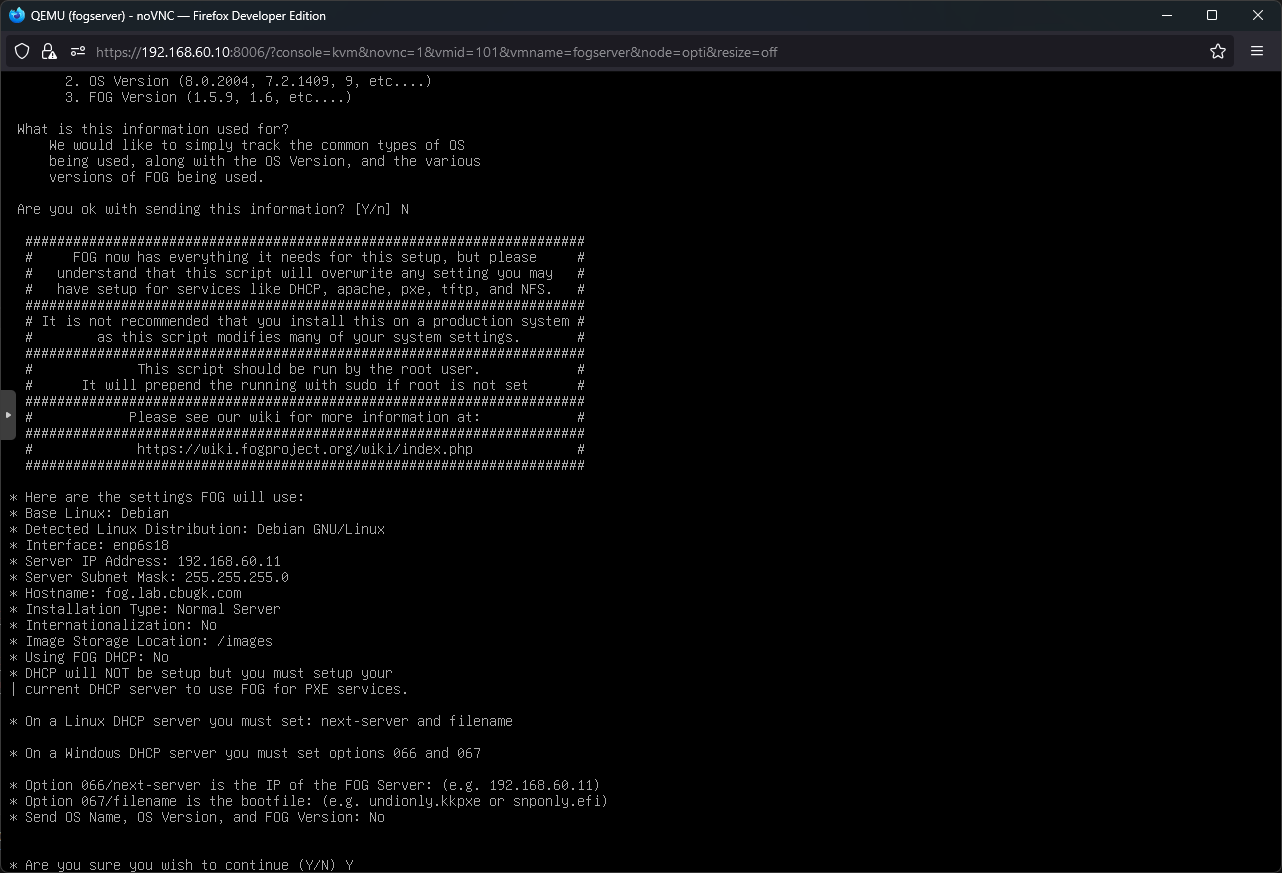Click 'Base Linux: Debian' line
The image size is (1282, 873).
pyautogui.click(x=89, y=513)
